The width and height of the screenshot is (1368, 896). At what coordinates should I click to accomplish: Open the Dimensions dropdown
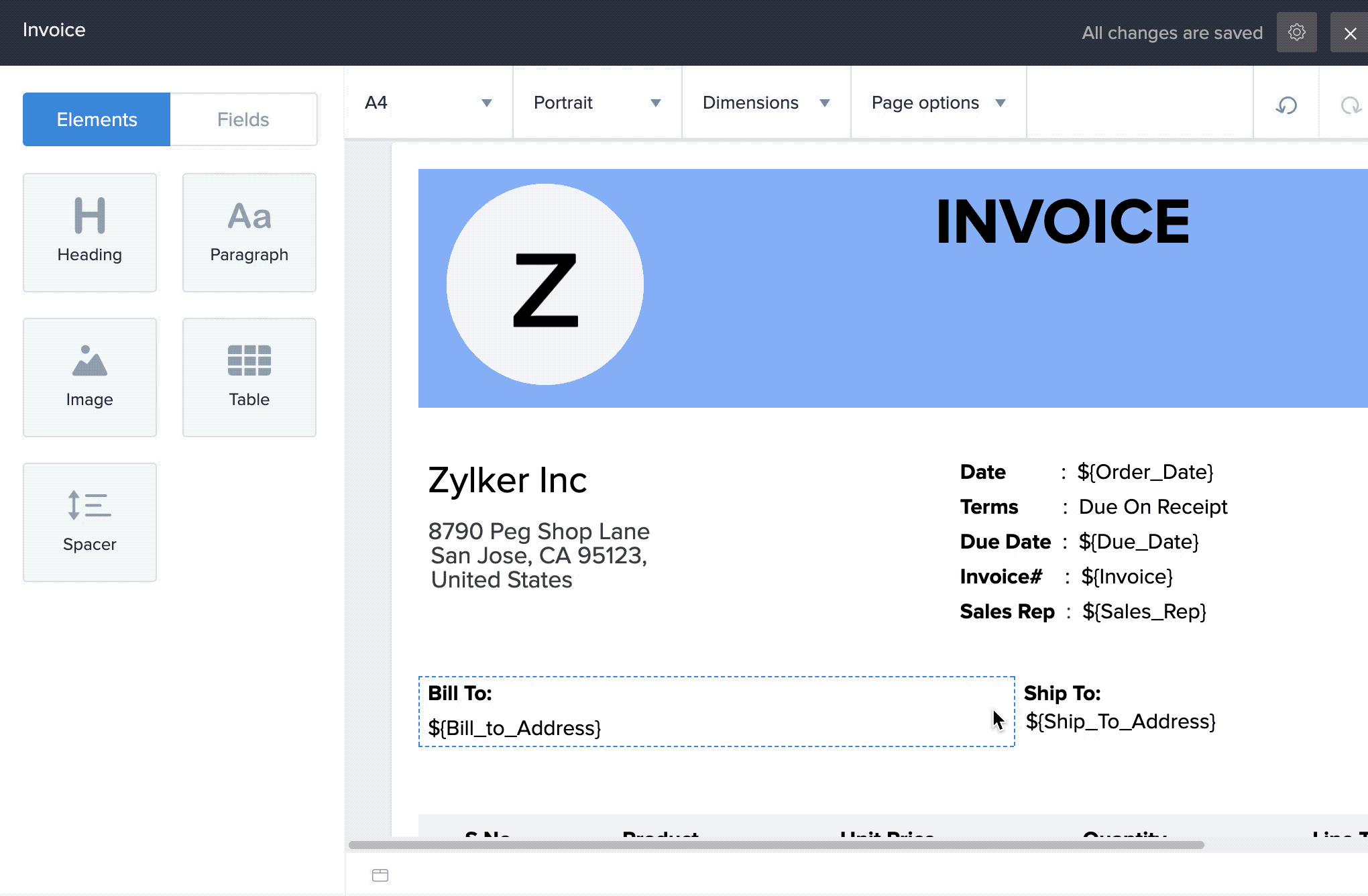[766, 103]
